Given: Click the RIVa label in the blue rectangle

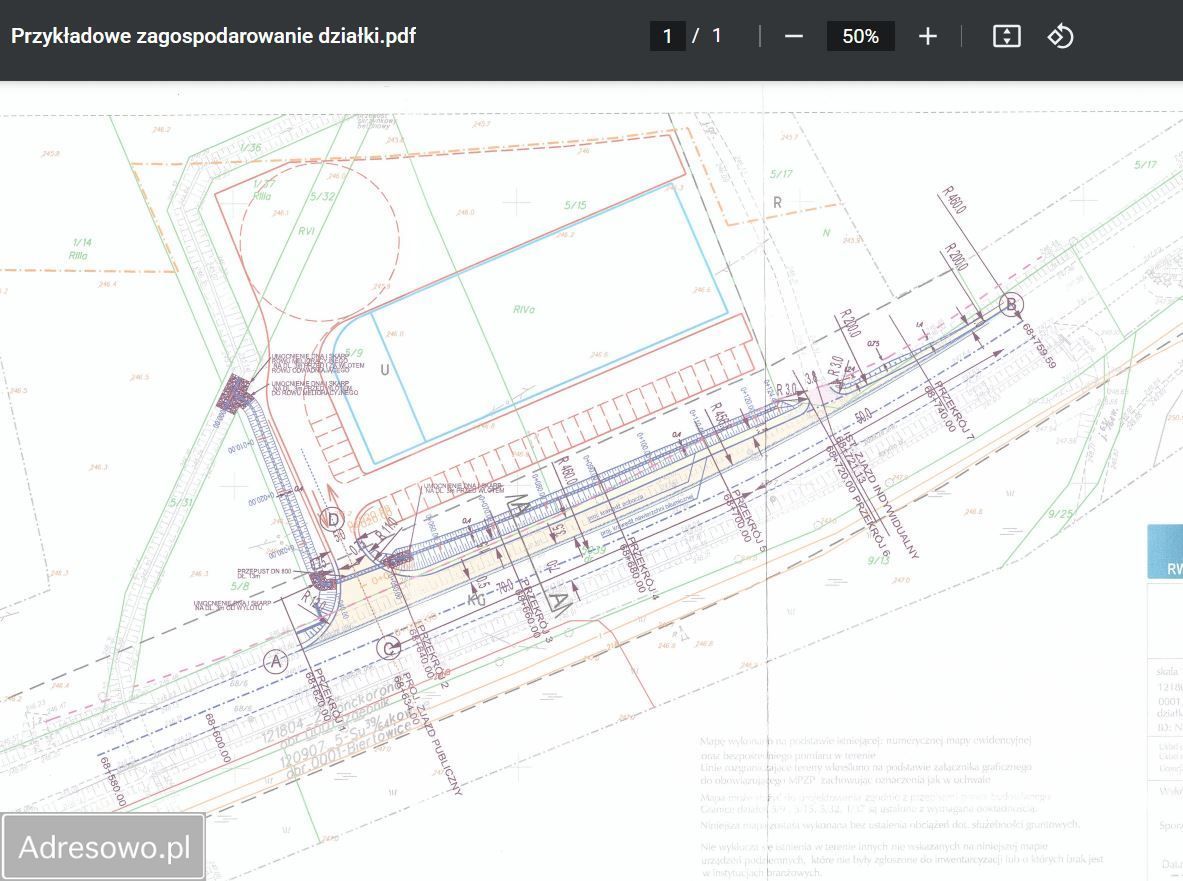Looking at the screenshot, I should pyautogui.click(x=523, y=310).
